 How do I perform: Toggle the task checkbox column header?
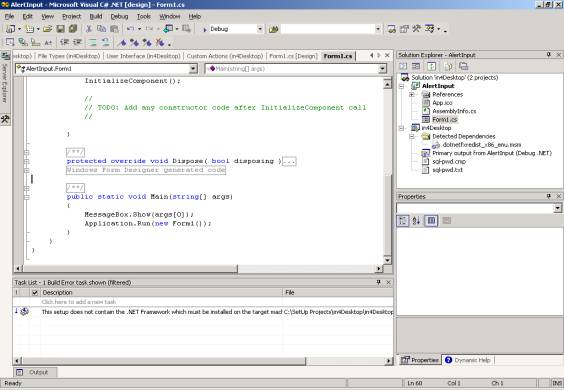click(35, 292)
